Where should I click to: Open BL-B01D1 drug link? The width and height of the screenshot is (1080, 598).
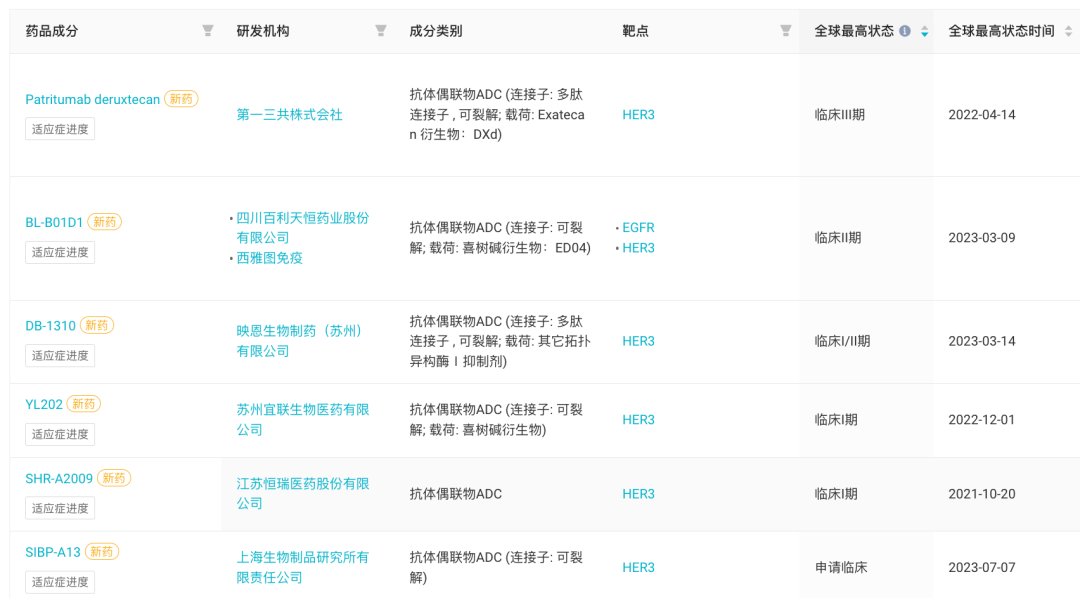(54, 223)
